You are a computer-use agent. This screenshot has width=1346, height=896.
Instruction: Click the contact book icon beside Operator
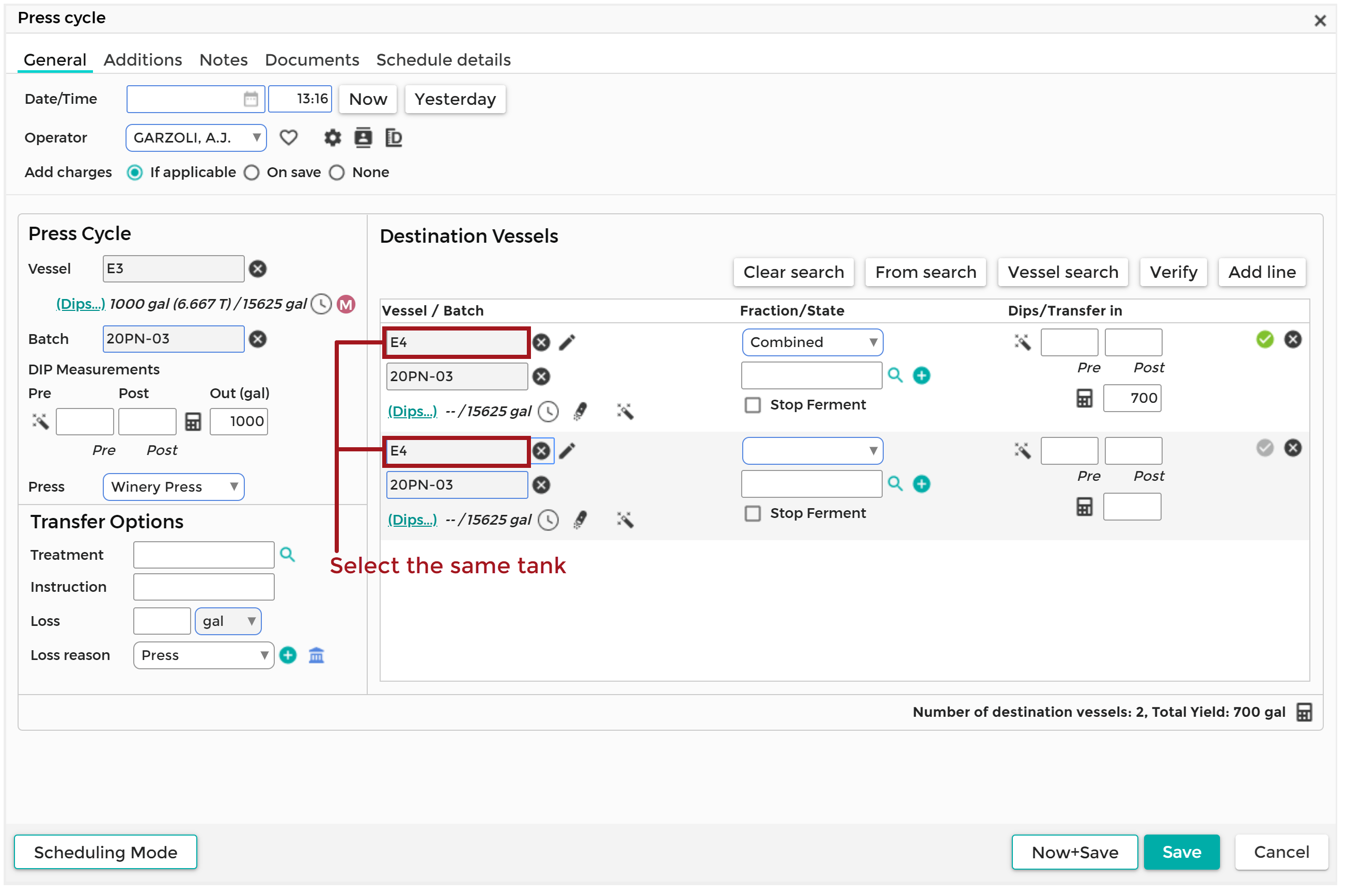363,138
